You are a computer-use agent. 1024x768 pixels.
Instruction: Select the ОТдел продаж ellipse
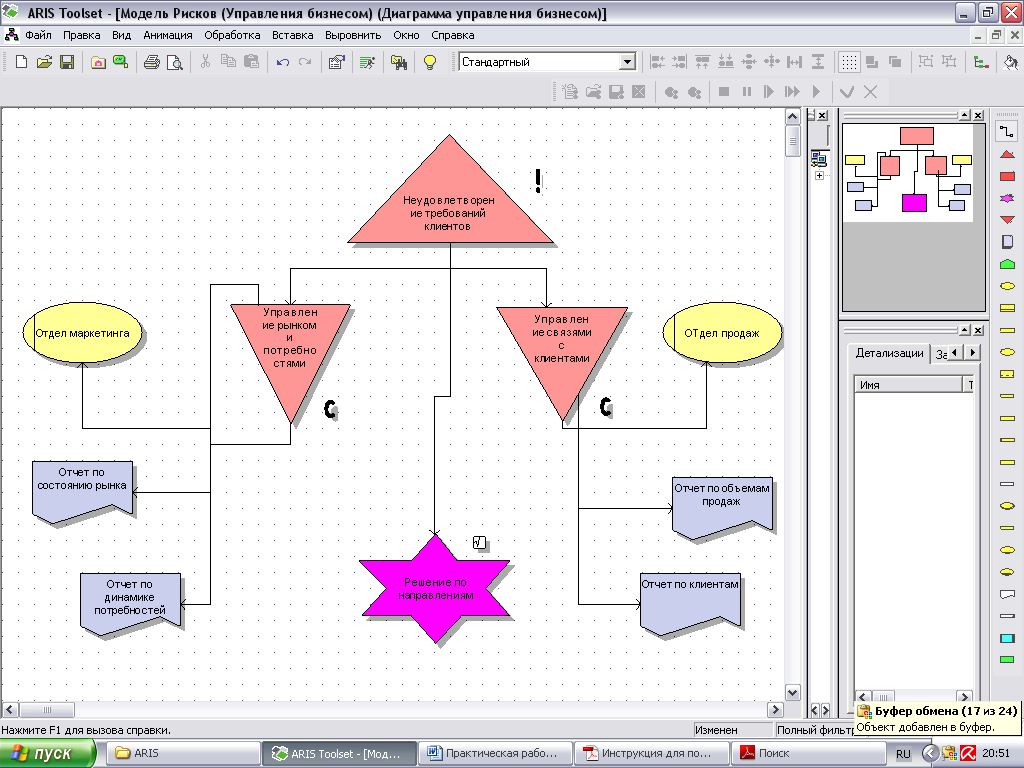722,333
